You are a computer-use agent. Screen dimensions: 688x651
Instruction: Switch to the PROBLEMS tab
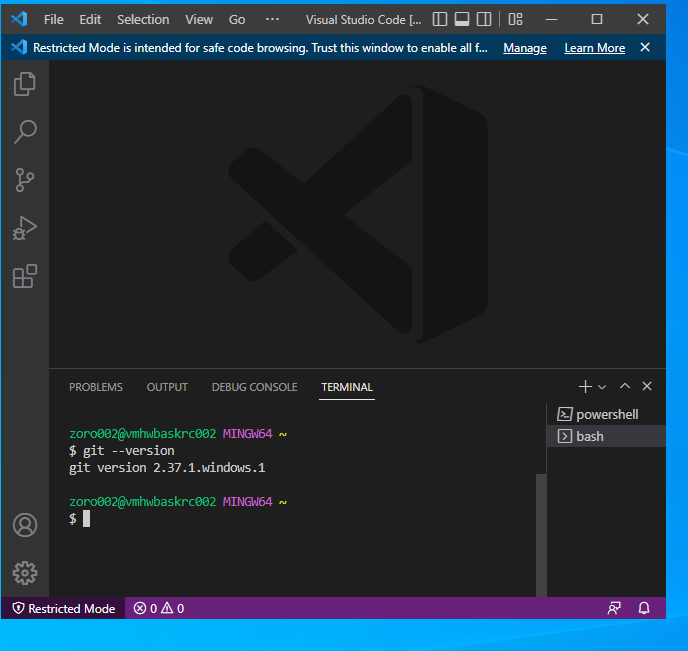[x=96, y=387]
